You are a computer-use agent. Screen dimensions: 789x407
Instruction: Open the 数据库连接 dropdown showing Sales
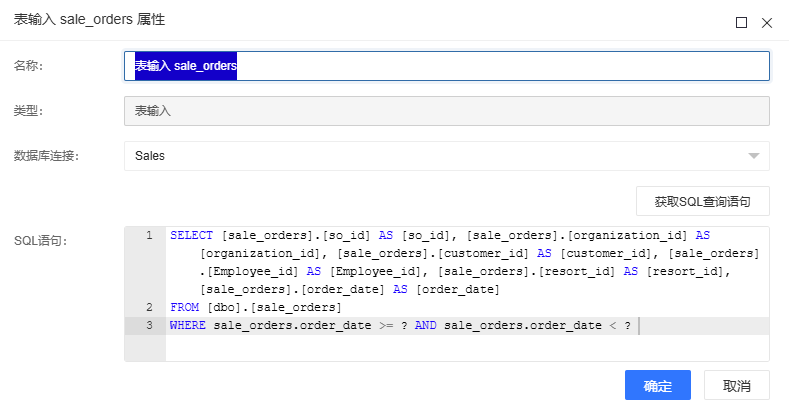[447, 156]
